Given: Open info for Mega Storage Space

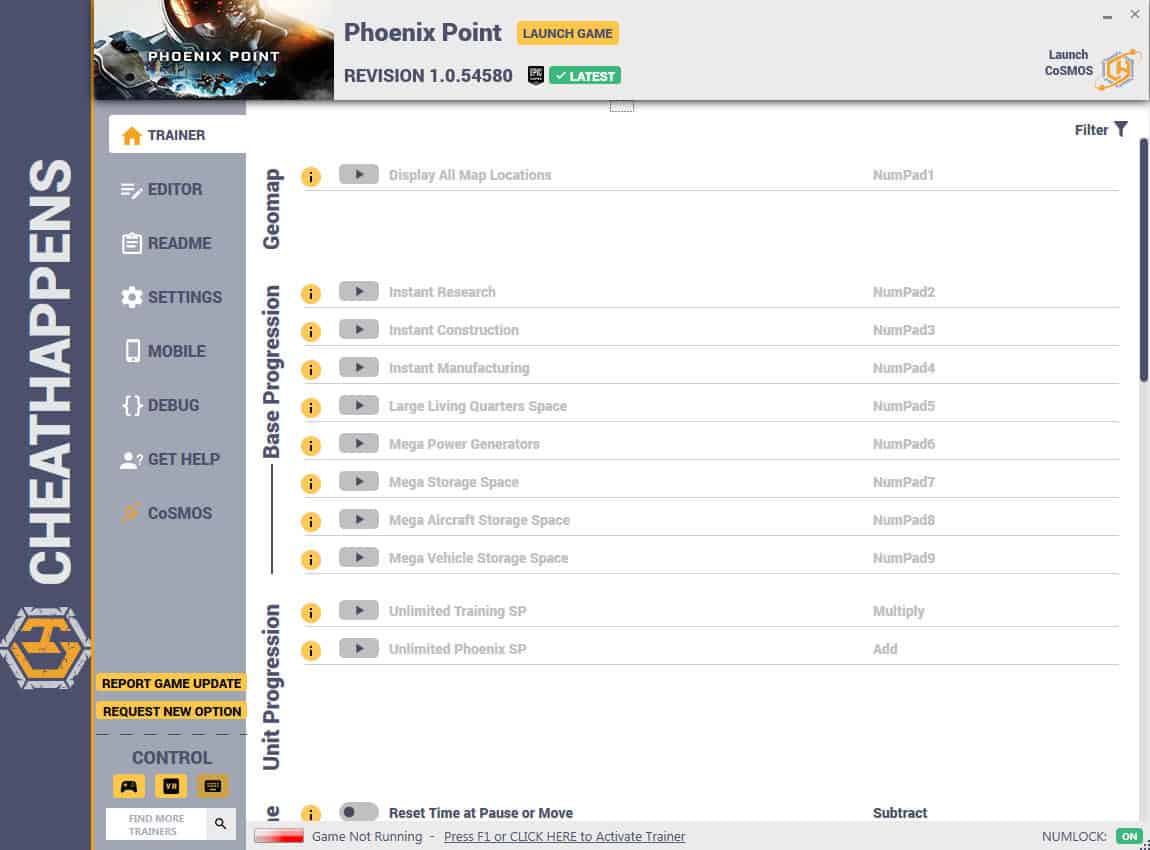Looking at the screenshot, I should 311,483.
